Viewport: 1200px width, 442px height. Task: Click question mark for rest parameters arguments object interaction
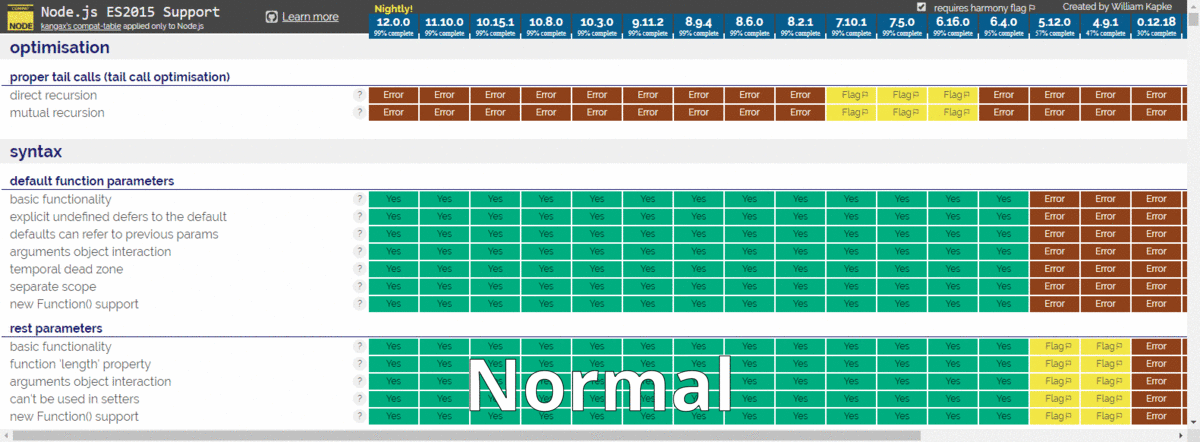358,381
